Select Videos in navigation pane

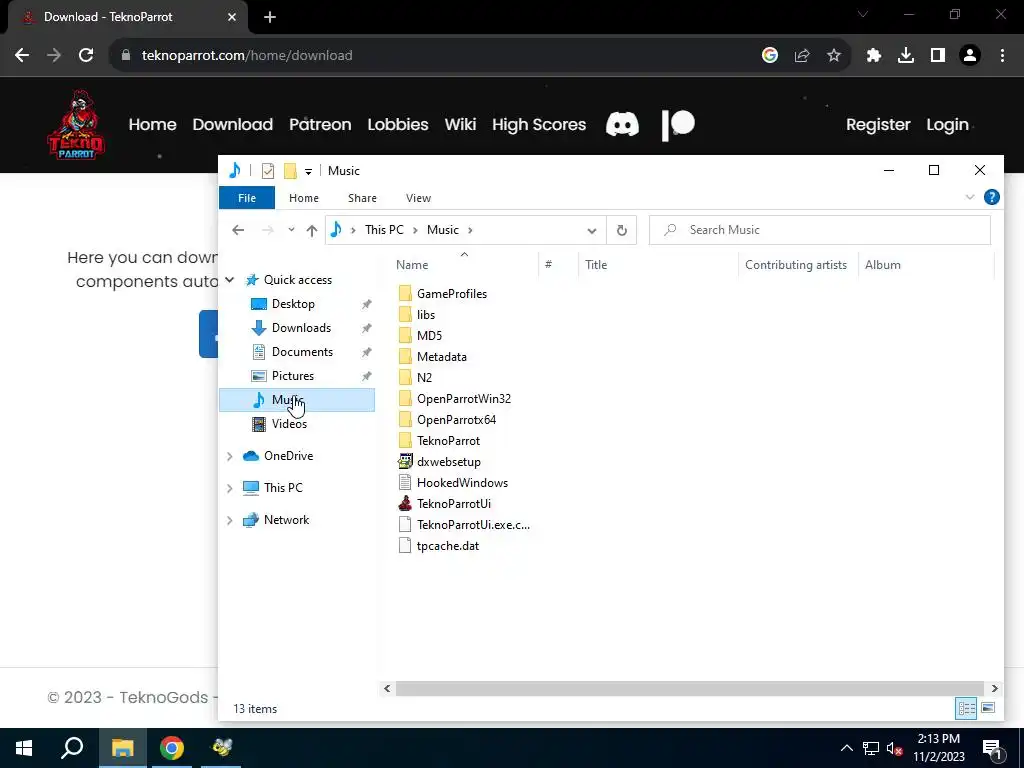[289, 424]
